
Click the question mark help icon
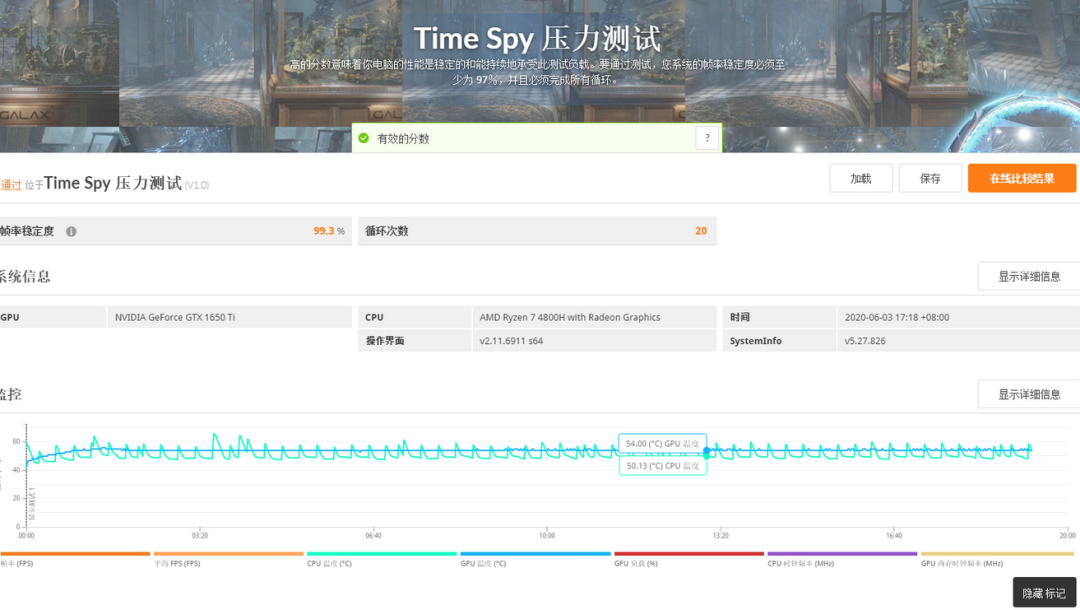(x=707, y=138)
